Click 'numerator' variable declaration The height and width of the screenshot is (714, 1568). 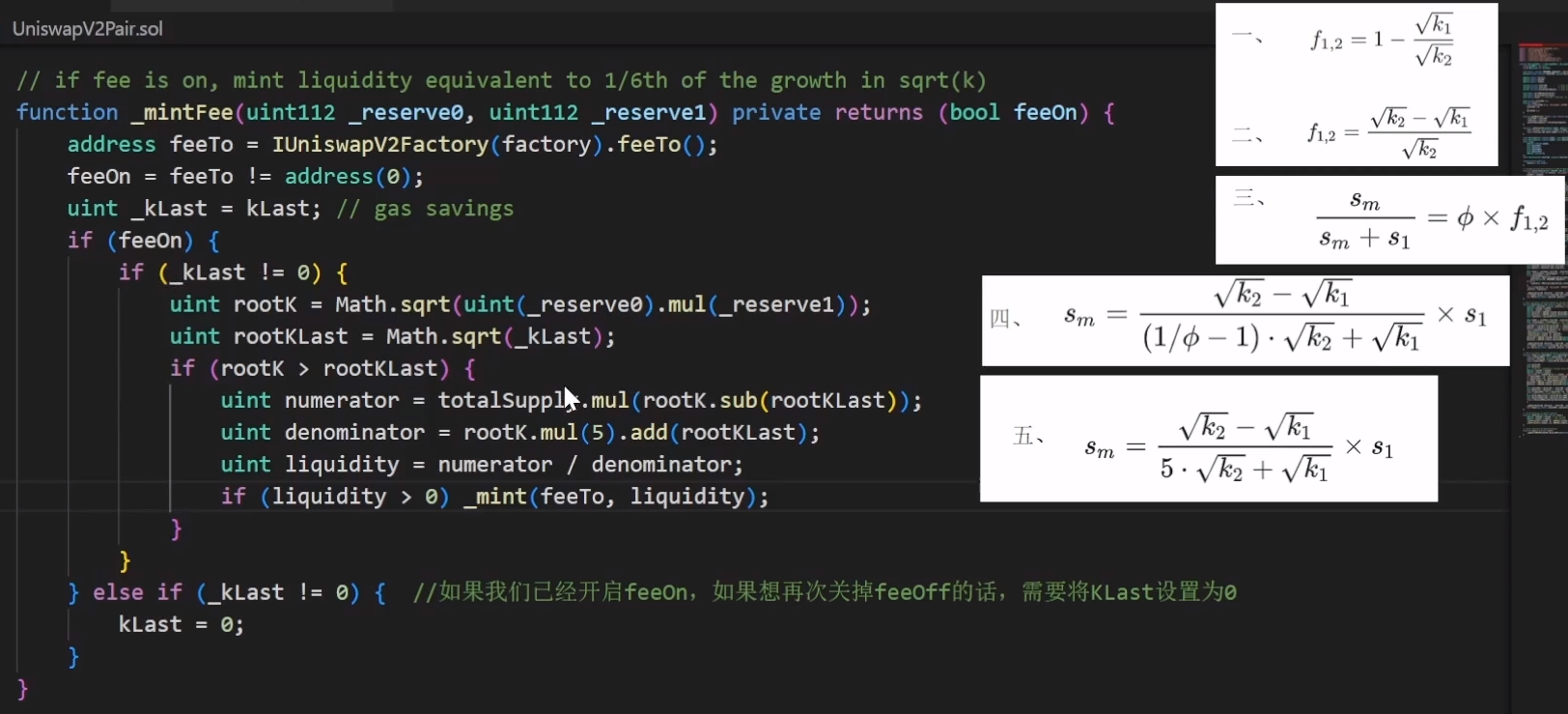pyautogui.click(x=342, y=400)
